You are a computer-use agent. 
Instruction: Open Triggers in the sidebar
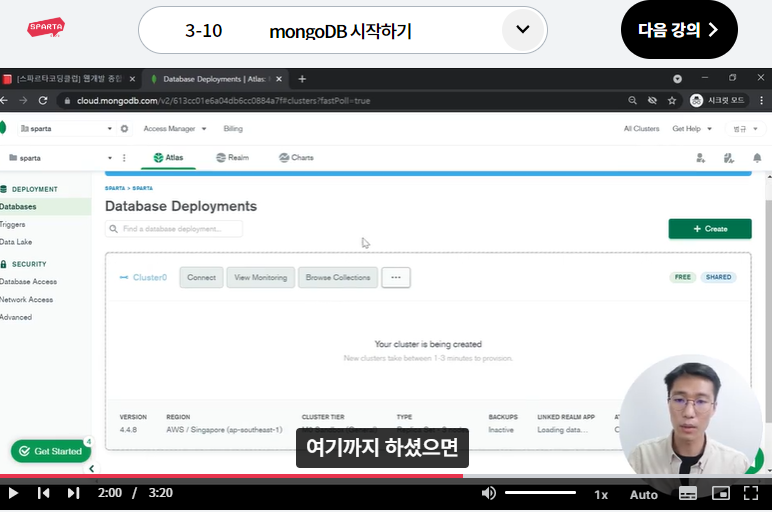pyautogui.click(x=13, y=224)
